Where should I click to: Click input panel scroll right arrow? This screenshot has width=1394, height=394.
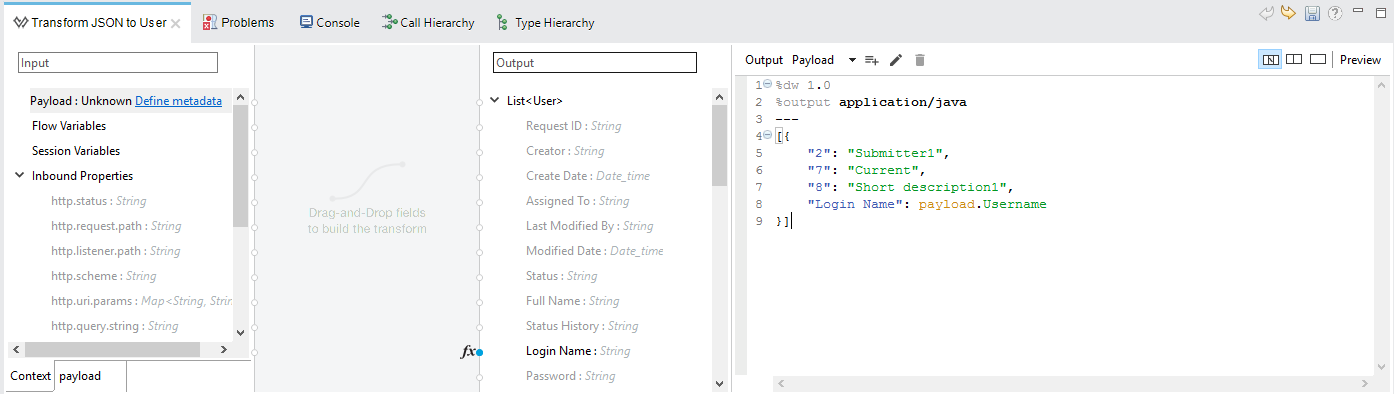pyautogui.click(x=223, y=349)
